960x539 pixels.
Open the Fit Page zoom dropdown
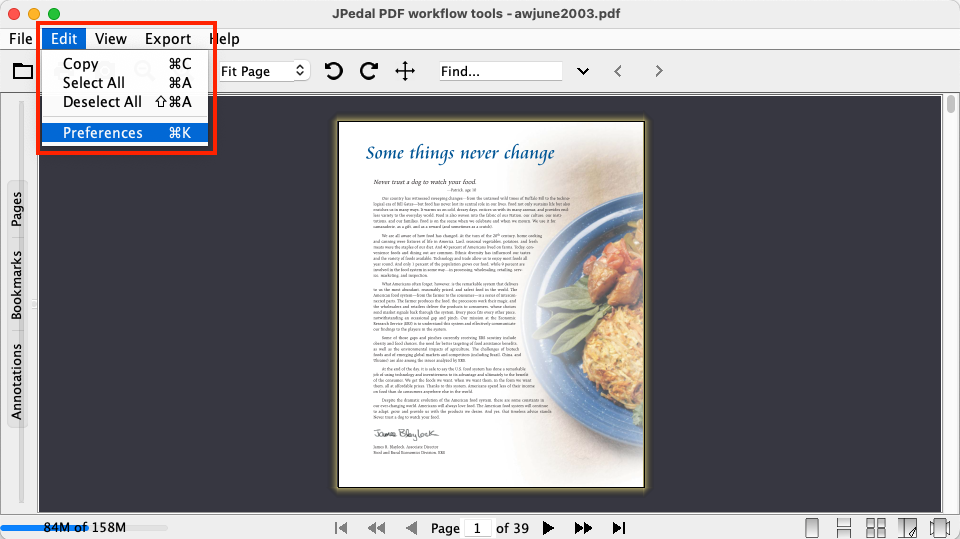click(x=263, y=71)
